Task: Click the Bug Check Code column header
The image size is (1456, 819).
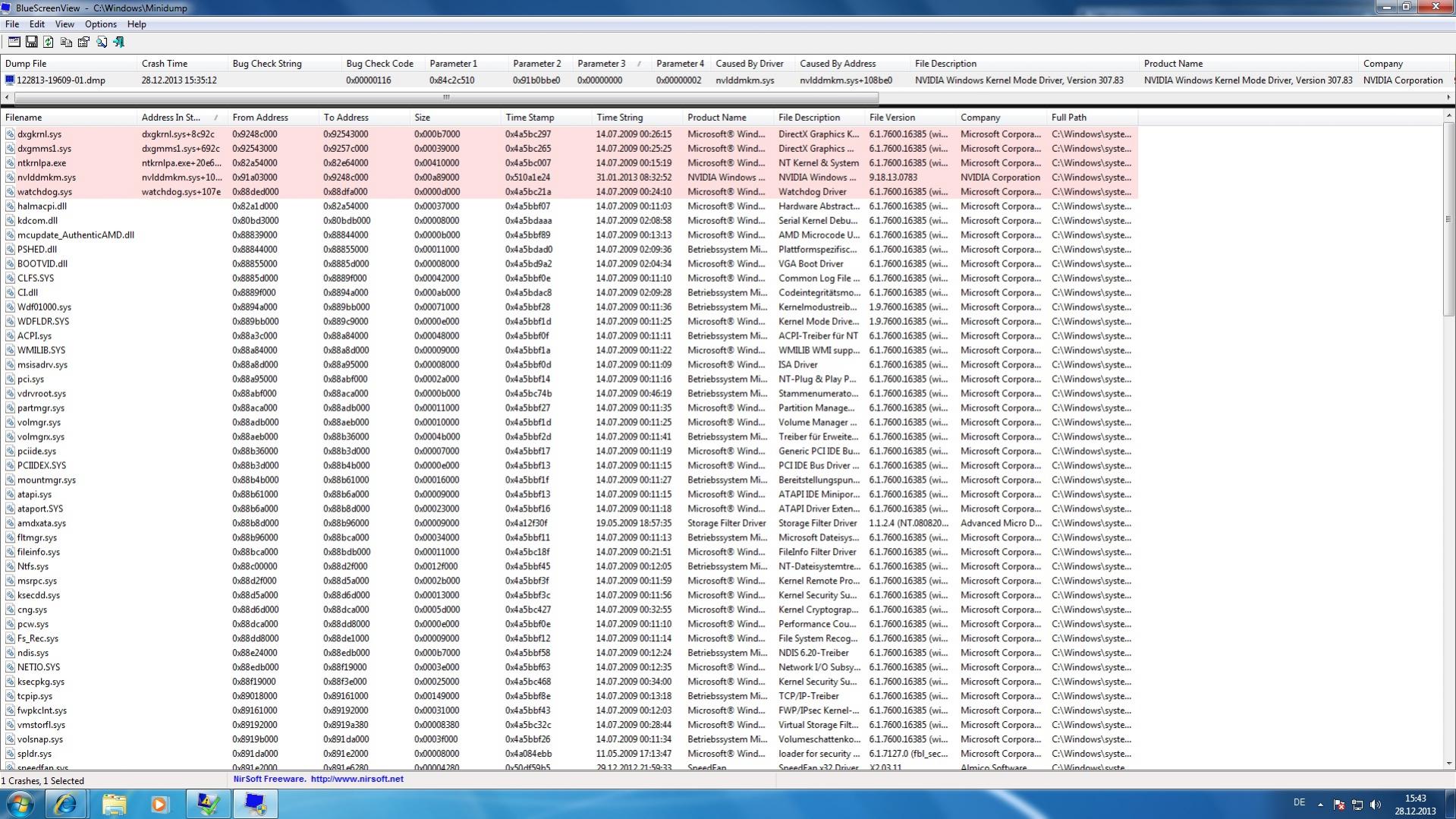Action: pyautogui.click(x=383, y=64)
